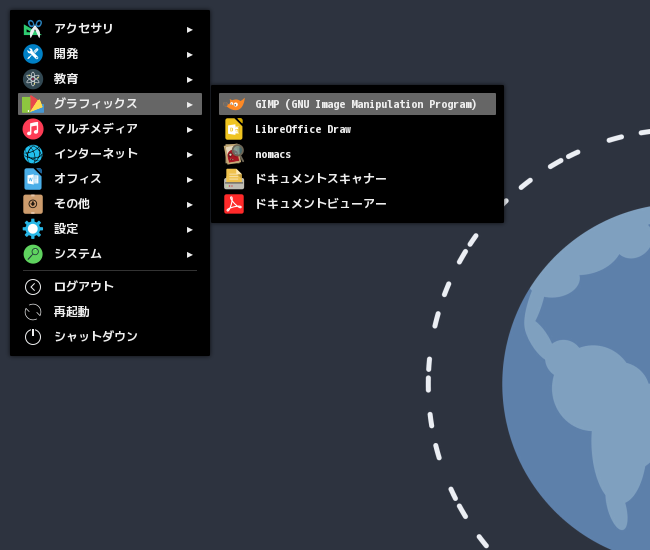
Task: Click the nomacs image viewer icon
Action: coord(234,154)
